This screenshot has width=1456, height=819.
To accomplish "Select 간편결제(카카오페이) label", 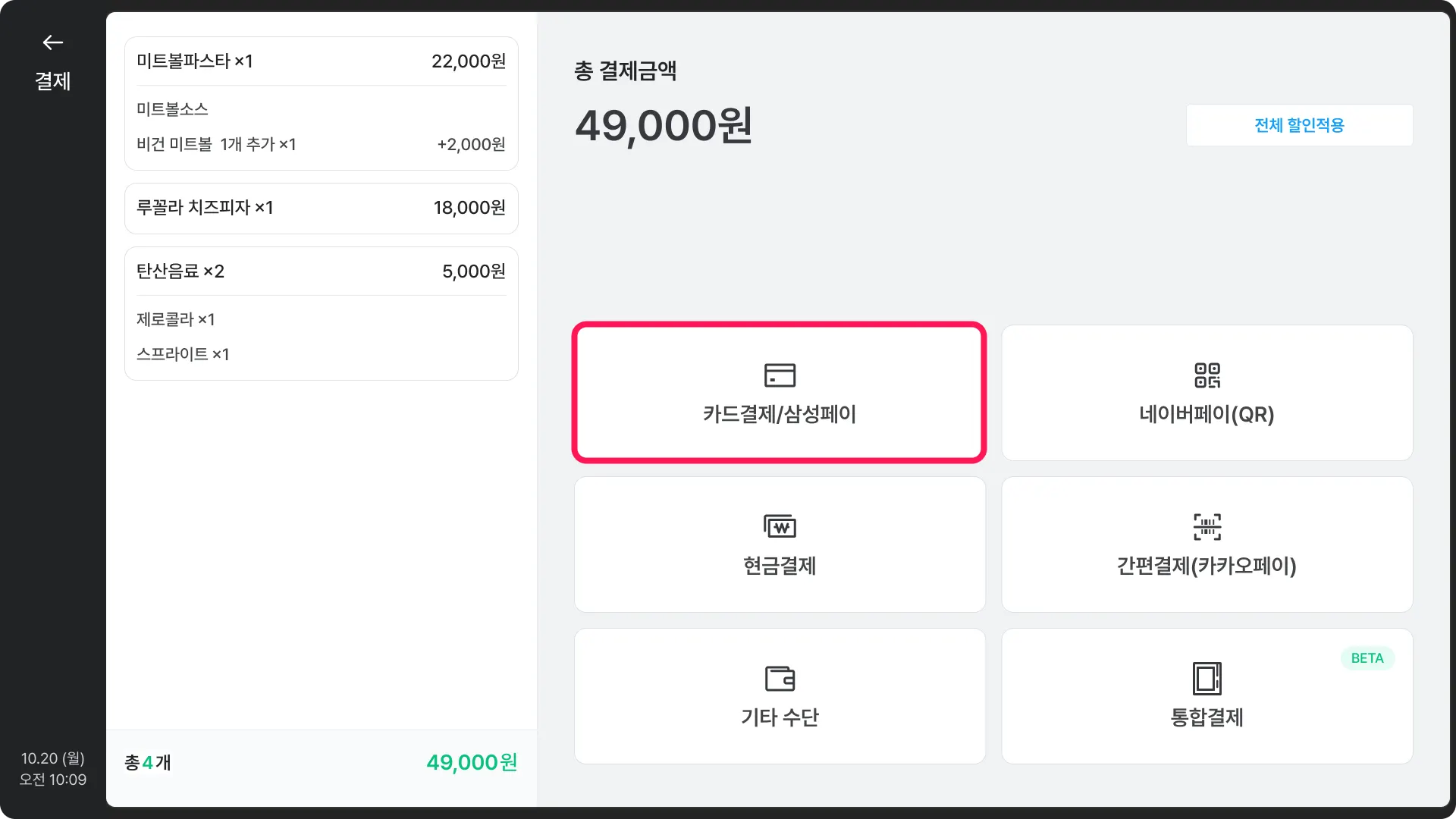I will click(1207, 566).
